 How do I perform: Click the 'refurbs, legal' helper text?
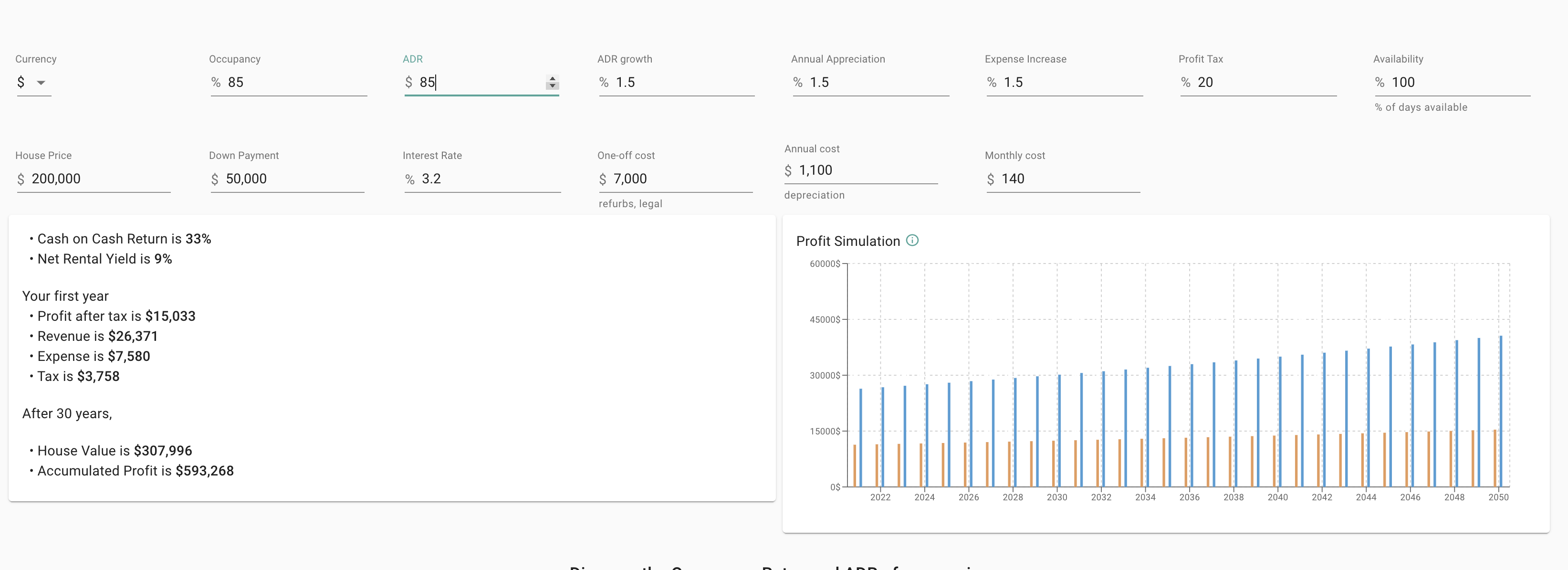[630, 204]
